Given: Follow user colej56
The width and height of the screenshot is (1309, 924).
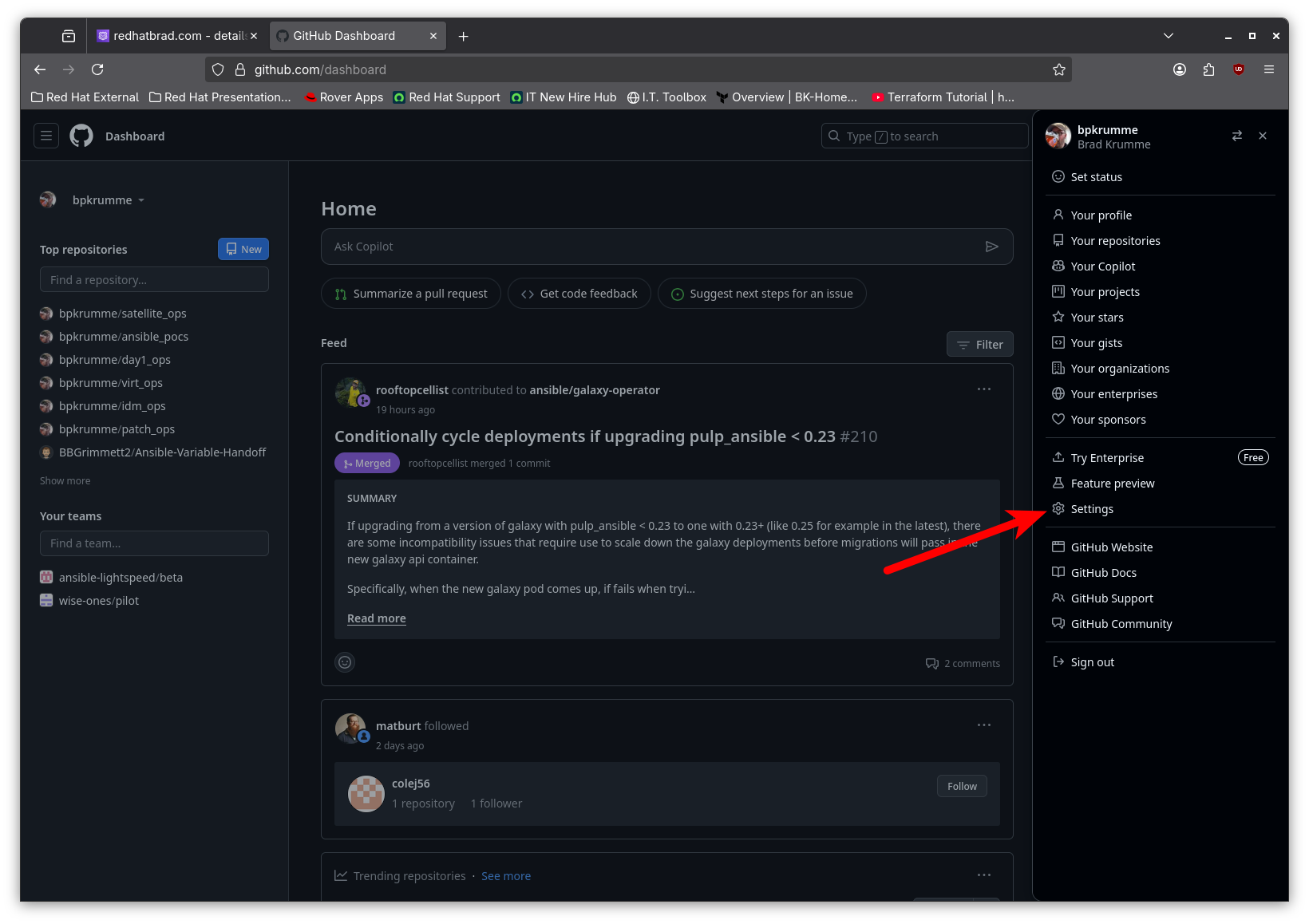Looking at the screenshot, I should click(x=962, y=786).
